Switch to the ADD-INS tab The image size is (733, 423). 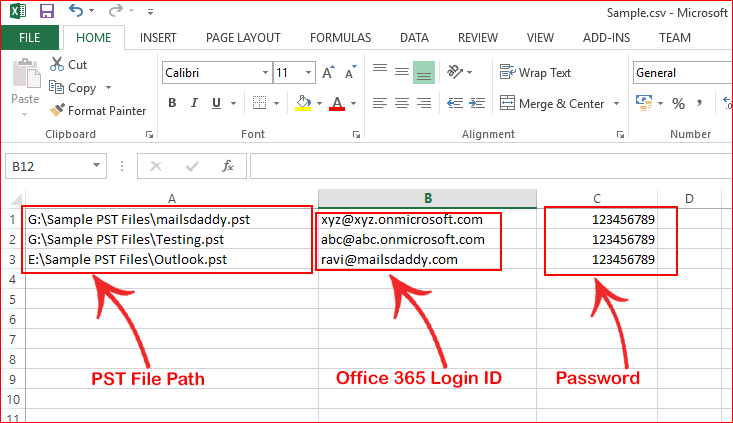606,37
